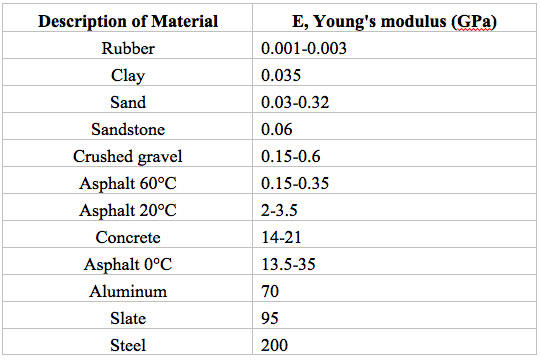Click the Asphalt 0°C row label

pos(128,264)
